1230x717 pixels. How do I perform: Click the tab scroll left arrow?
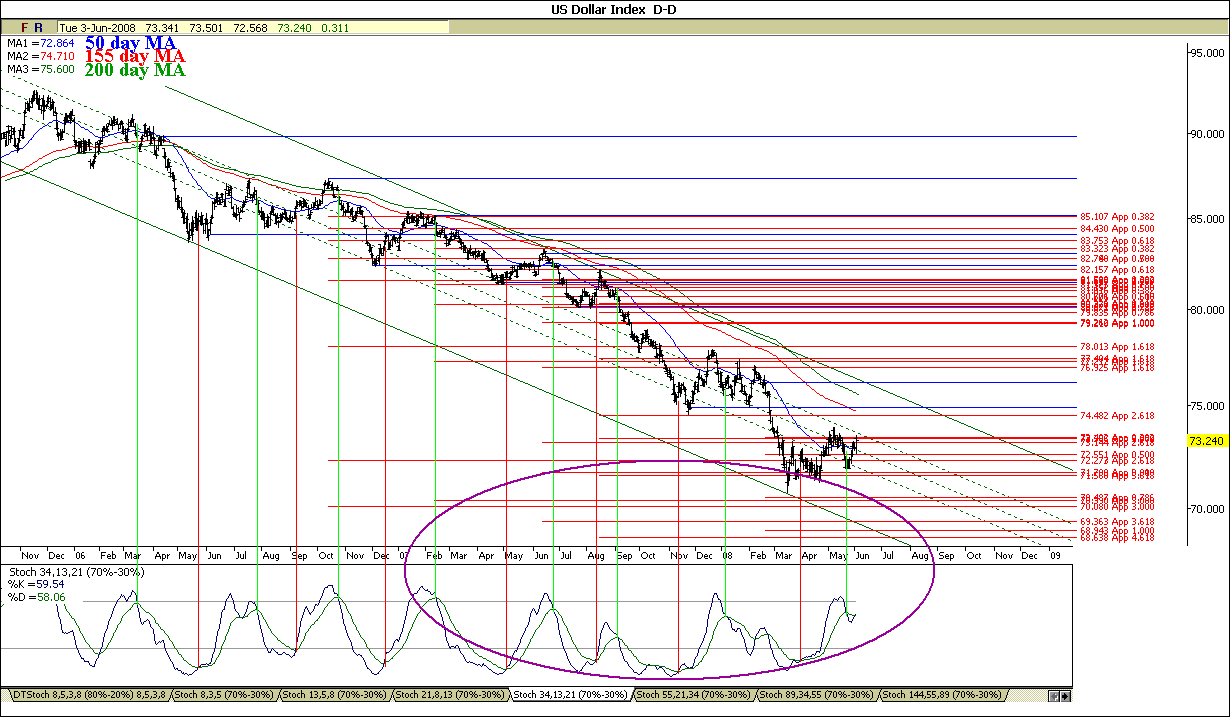pyautogui.click(x=1054, y=695)
